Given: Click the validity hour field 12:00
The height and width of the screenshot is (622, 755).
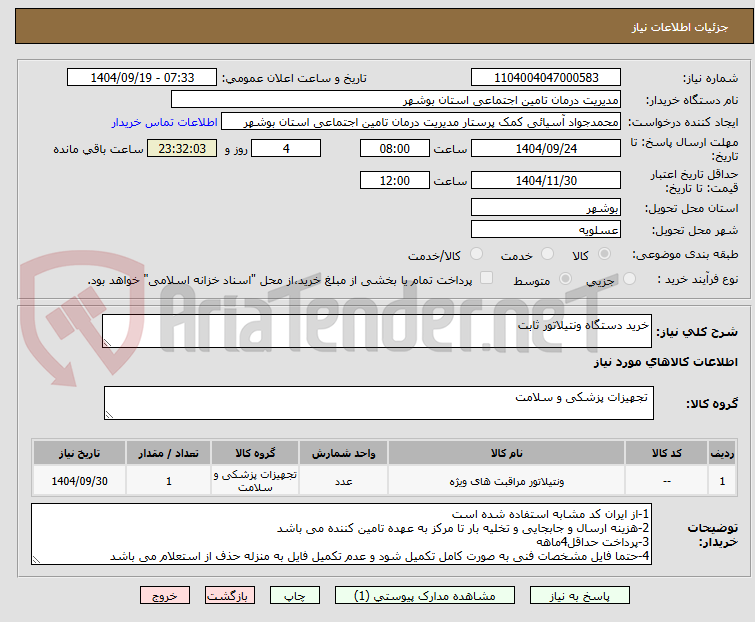Looking at the screenshot, I should [394, 181].
